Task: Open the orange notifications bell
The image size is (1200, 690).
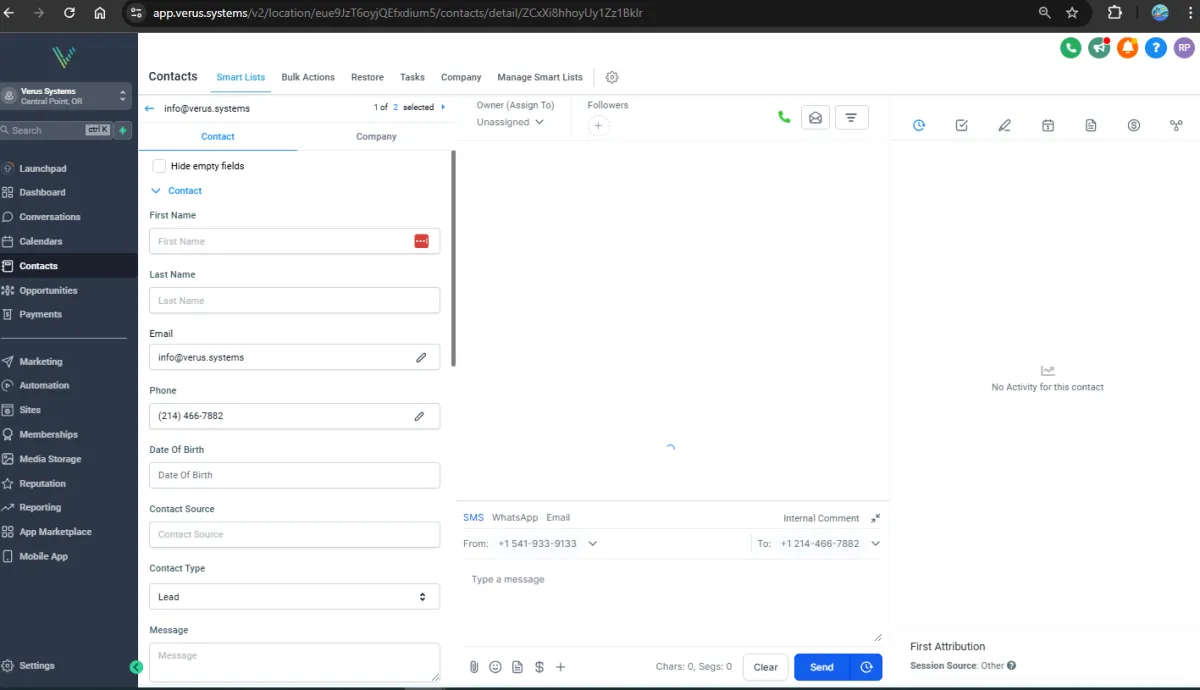Action: [1127, 47]
